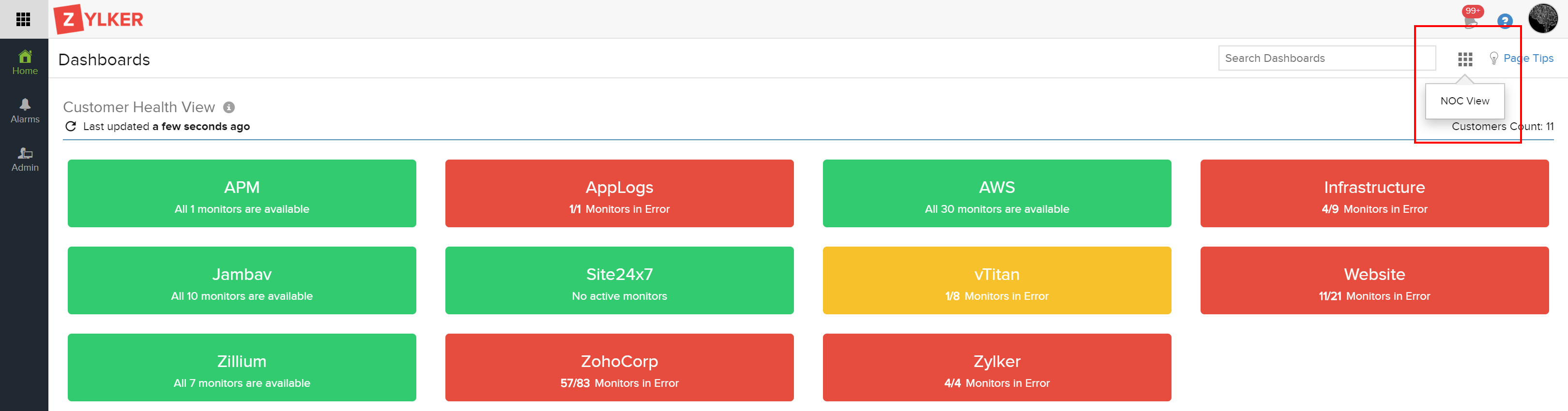Select the NOC View tooltip option
1568x411 pixels.
[1464, 101]
